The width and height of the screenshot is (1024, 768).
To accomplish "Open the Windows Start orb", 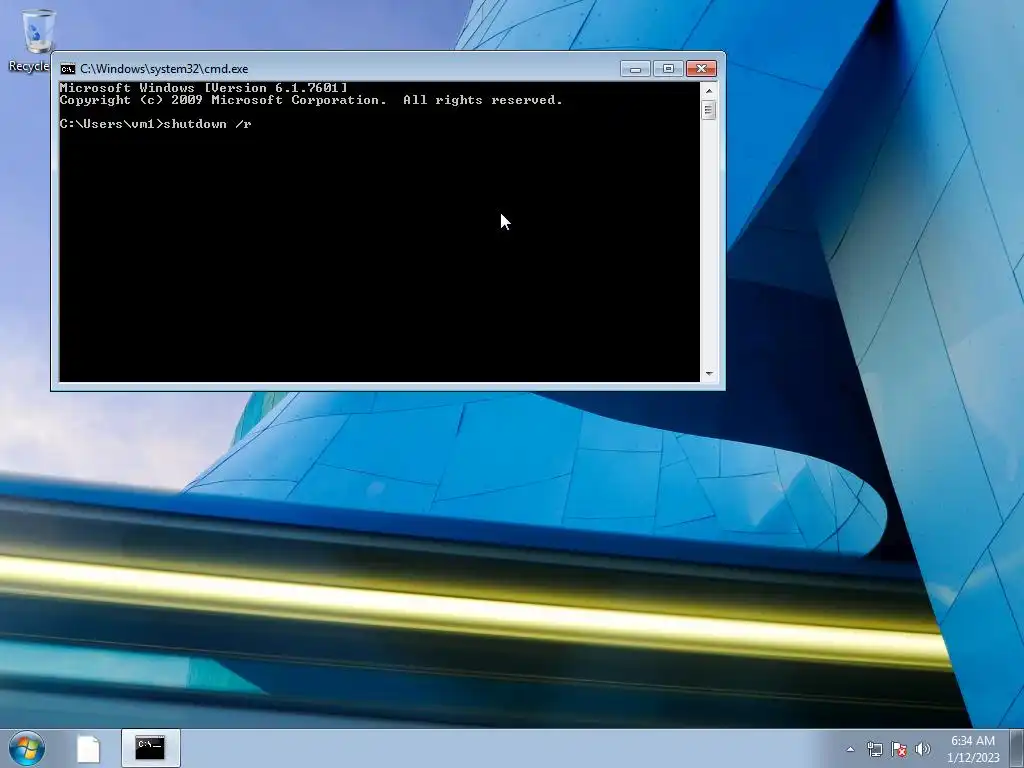I will point(27,748).
